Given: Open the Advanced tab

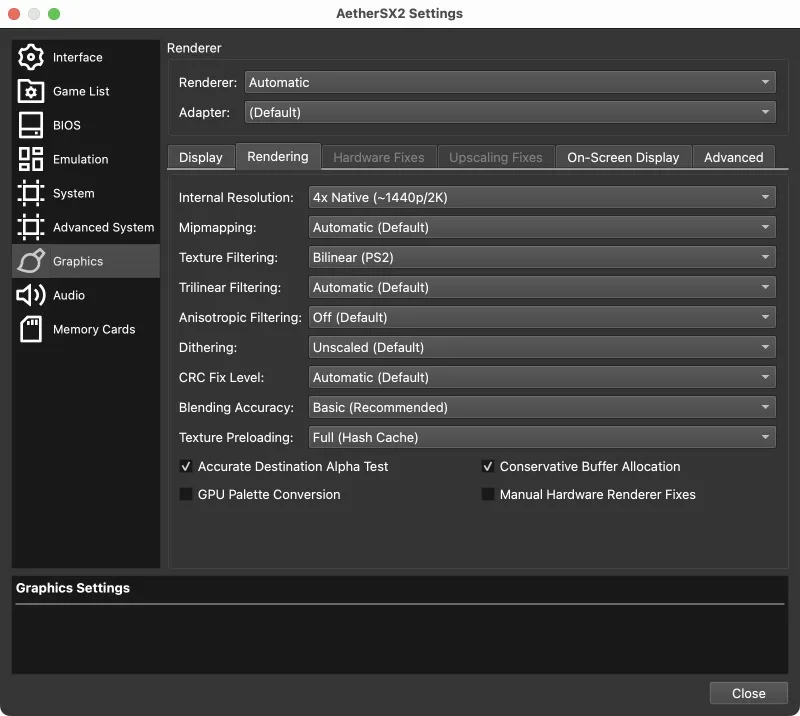Looking at the screenshot, I should [x=733, y=157].
